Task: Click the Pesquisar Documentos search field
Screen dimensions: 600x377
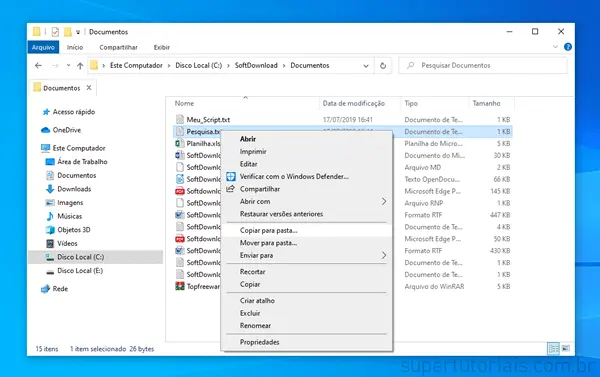Action: click(x=483, y=65)
